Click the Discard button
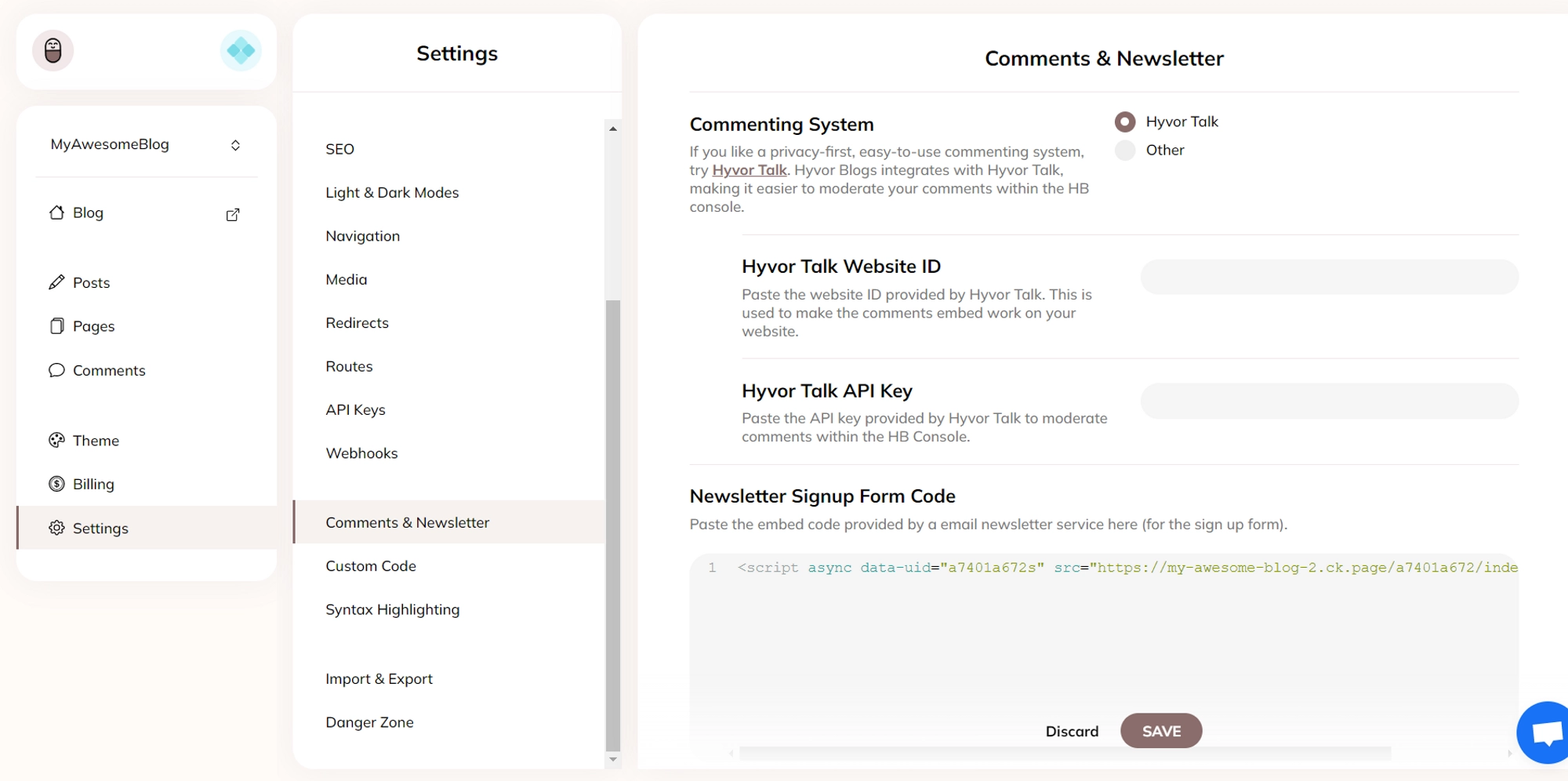Screen dimensions: 1568x781 [x=1072, y=732]
